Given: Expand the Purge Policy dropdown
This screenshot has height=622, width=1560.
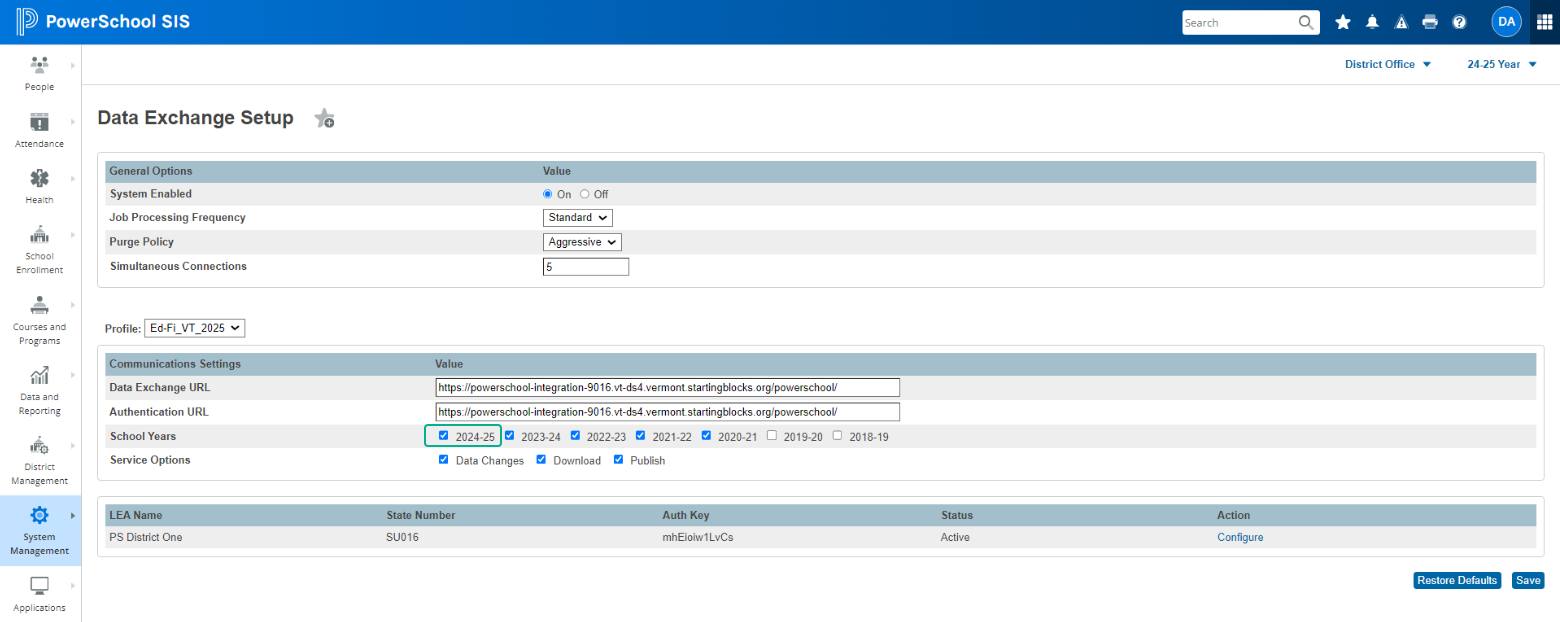Looking at the screenshot, I should tap(583, 242).
